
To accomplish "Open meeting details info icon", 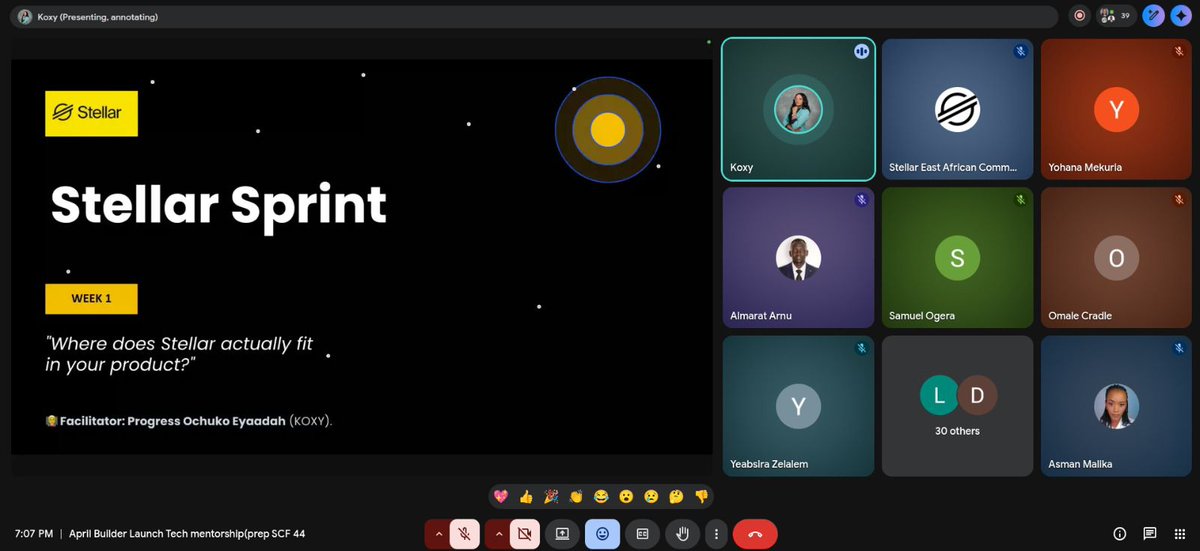I will tap(1119, 534).
